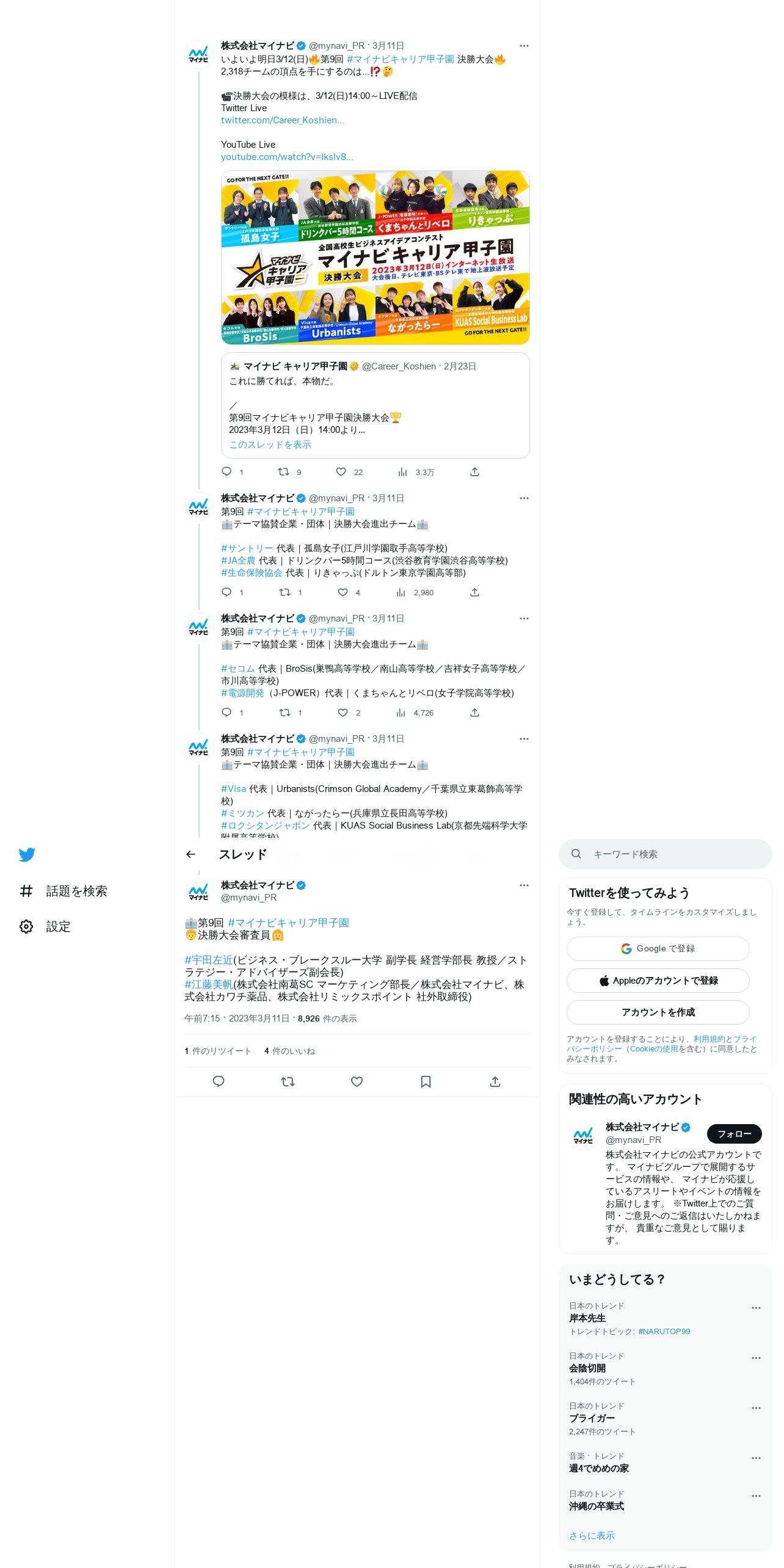Image resolution: width=784 pixels, height=1568 pixels.
Task: Open the このスレッドを表示 link
Action: click(x=270, y=445)
